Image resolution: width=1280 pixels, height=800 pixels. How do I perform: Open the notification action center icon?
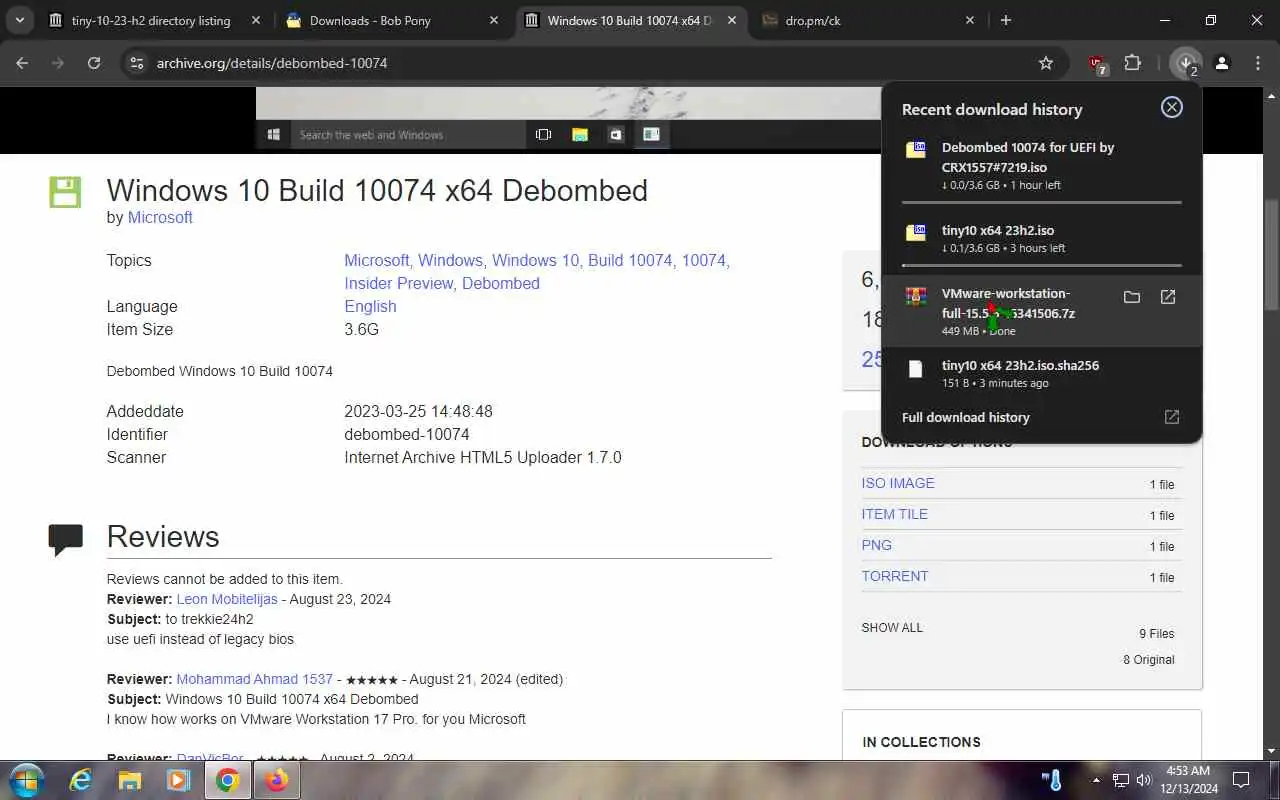click(x=1241, y=780)
